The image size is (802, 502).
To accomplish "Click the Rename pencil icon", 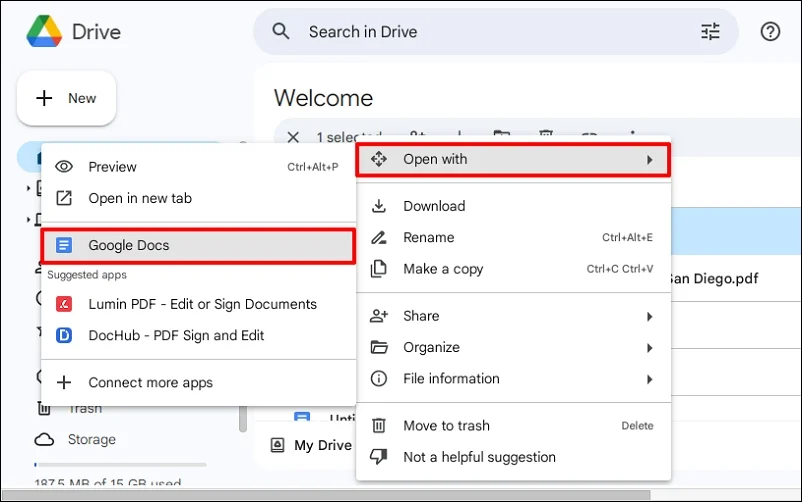I will tap(378, 237).
